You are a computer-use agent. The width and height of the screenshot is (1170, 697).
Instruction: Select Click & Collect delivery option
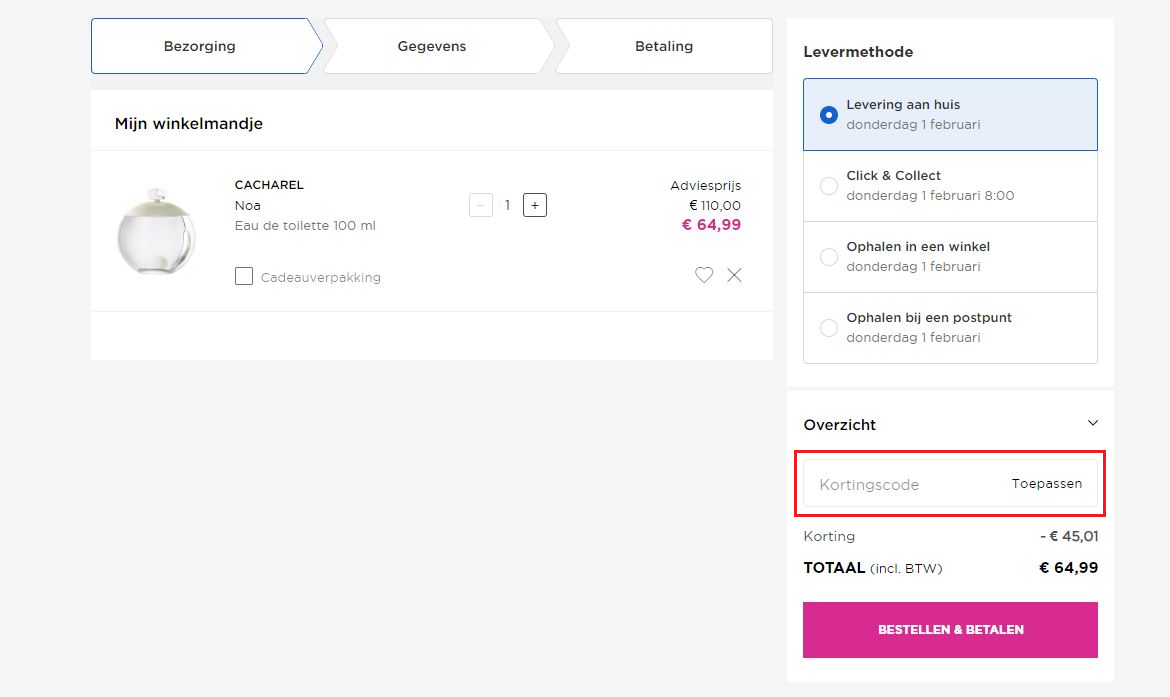click(828, 185)
